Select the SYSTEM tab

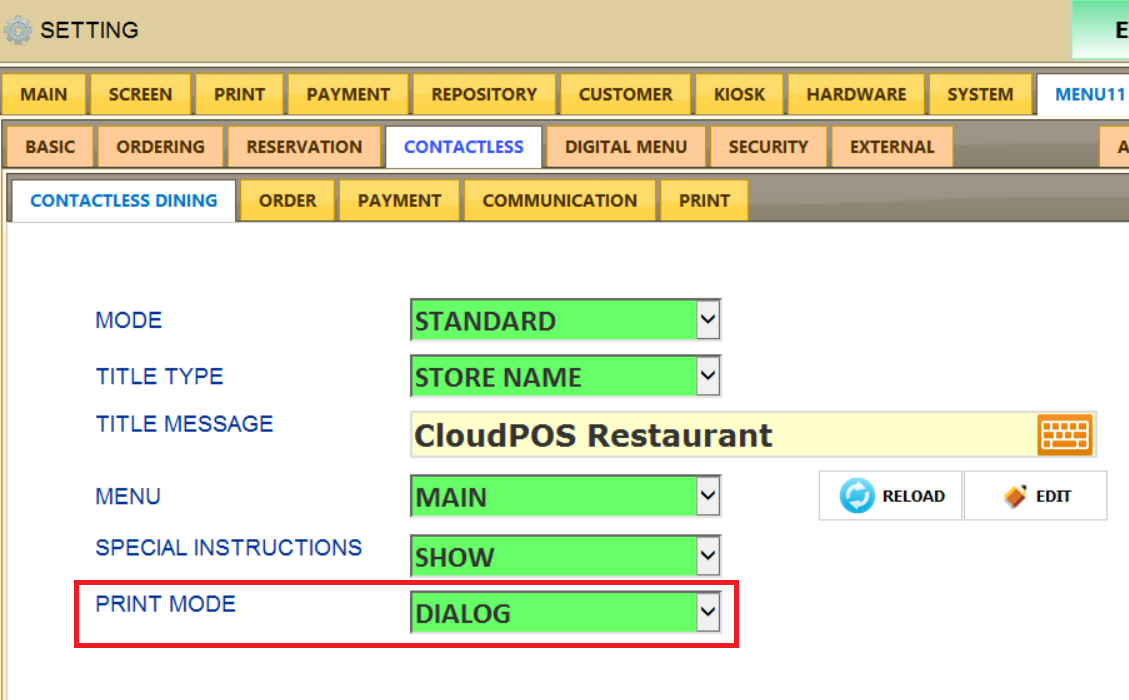click(x=980, y=94)
